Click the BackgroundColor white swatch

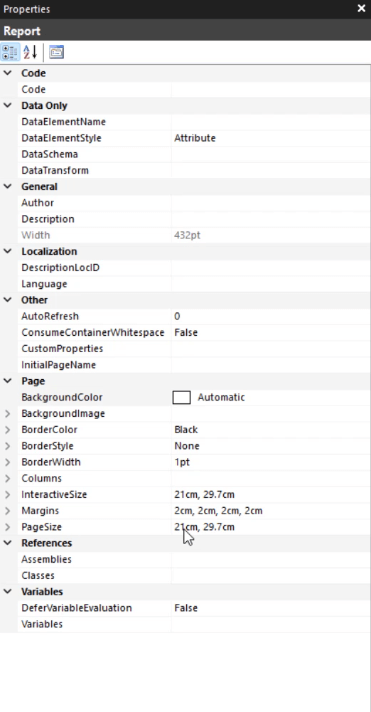[x=182, y=397]
